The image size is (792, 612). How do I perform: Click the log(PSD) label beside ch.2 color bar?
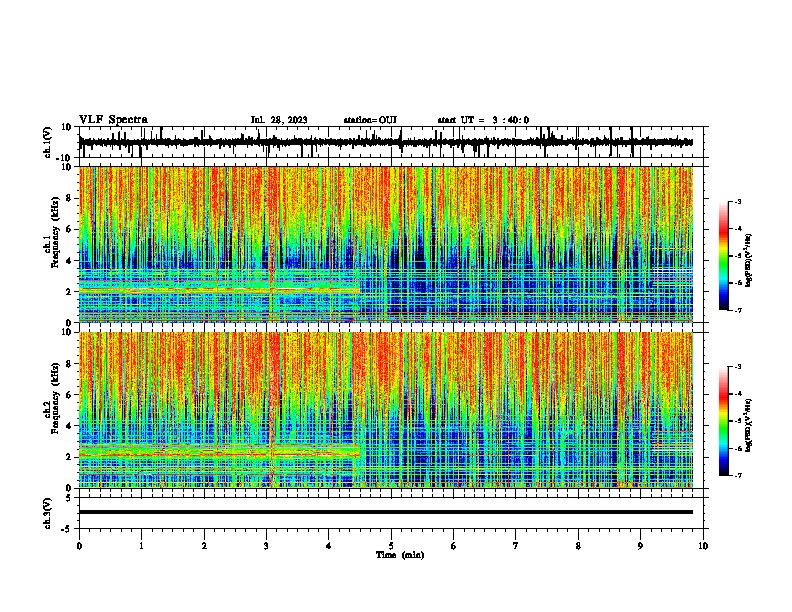point(748,425)
